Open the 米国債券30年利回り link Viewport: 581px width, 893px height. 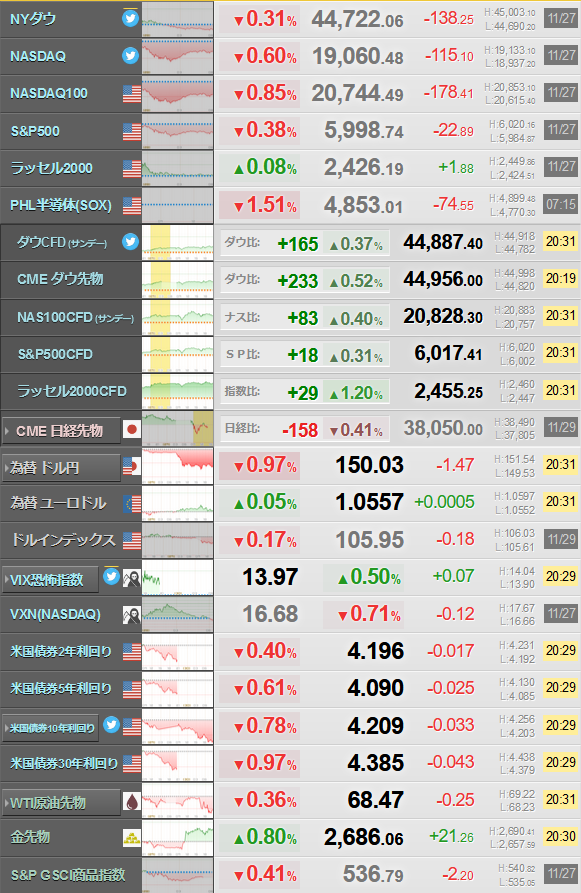64,763
